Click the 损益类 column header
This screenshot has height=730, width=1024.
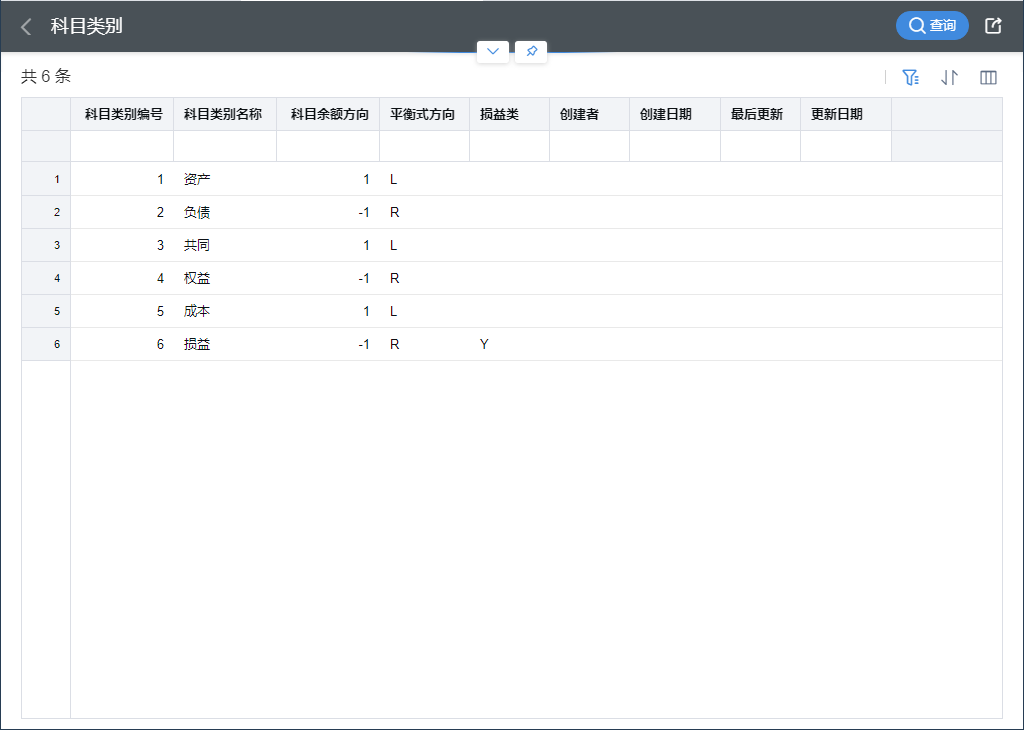point(509,114)
